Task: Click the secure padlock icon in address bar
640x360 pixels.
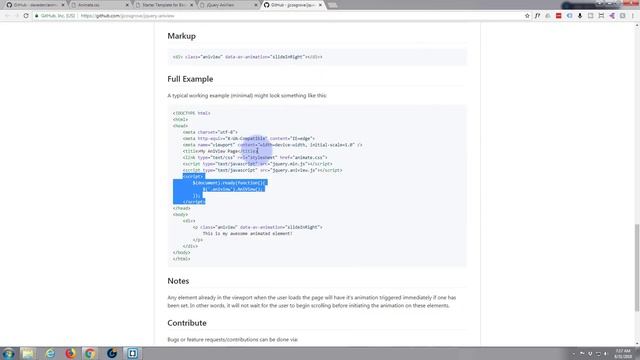Action: point(37,16)
